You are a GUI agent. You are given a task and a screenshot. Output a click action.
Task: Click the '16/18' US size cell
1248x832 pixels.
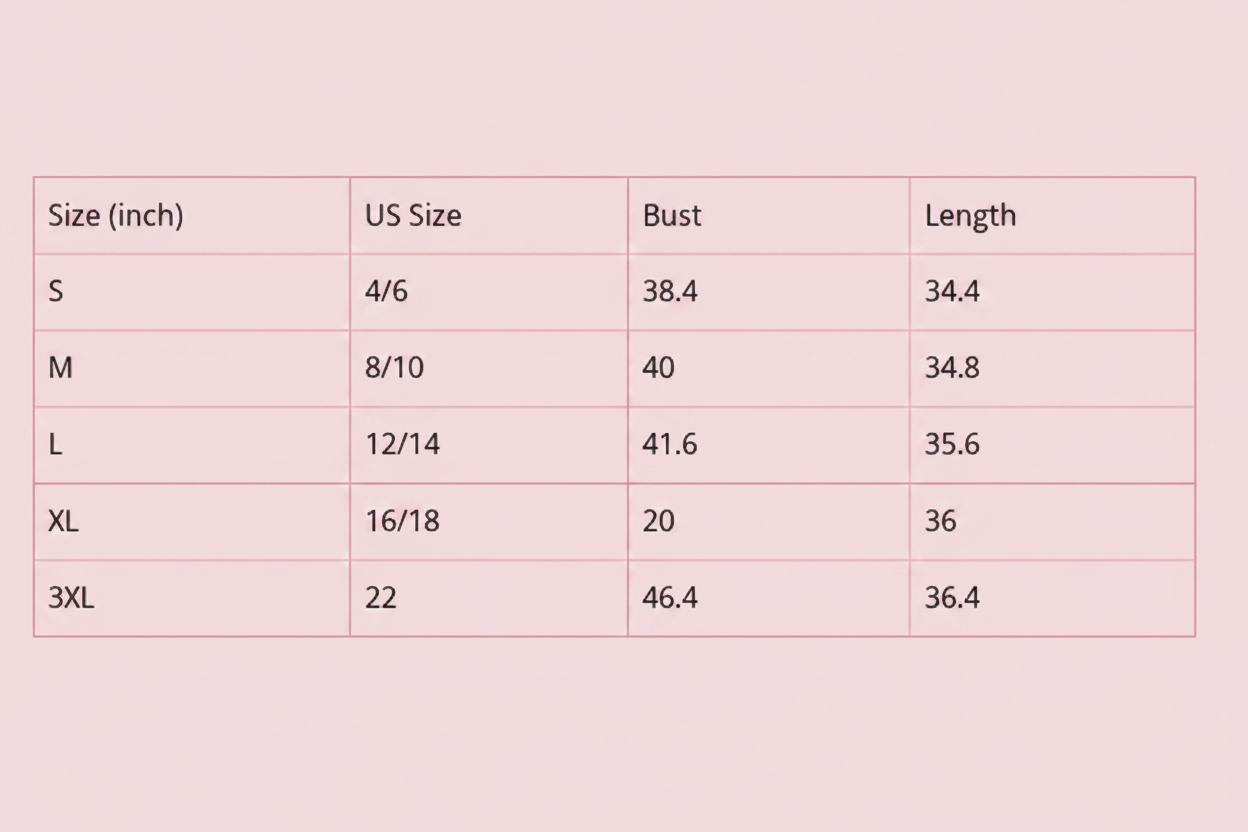pyautogui.click(x=489, y=522)
